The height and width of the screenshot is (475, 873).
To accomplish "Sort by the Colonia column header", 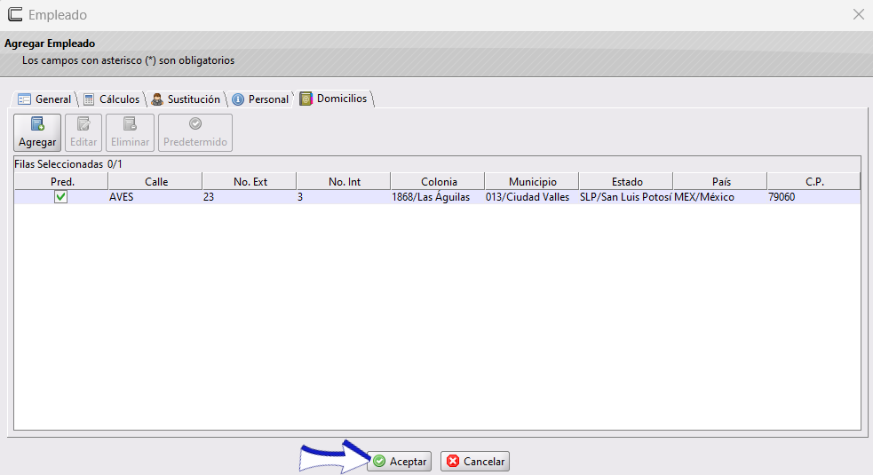I will [x=438, y=182].
